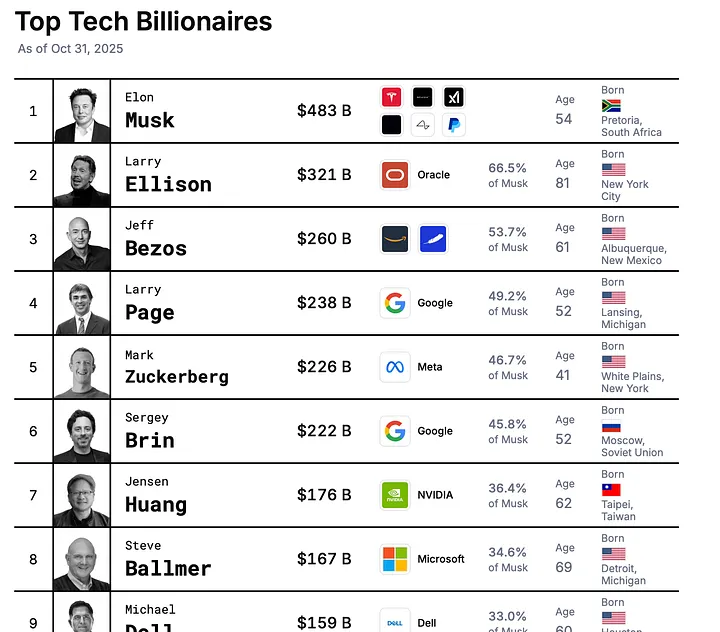Viewport: 720px width, 632px height.
Task: Click the Blue Origin feather icon
Action: pyautogui.click(x=433, y=239)
